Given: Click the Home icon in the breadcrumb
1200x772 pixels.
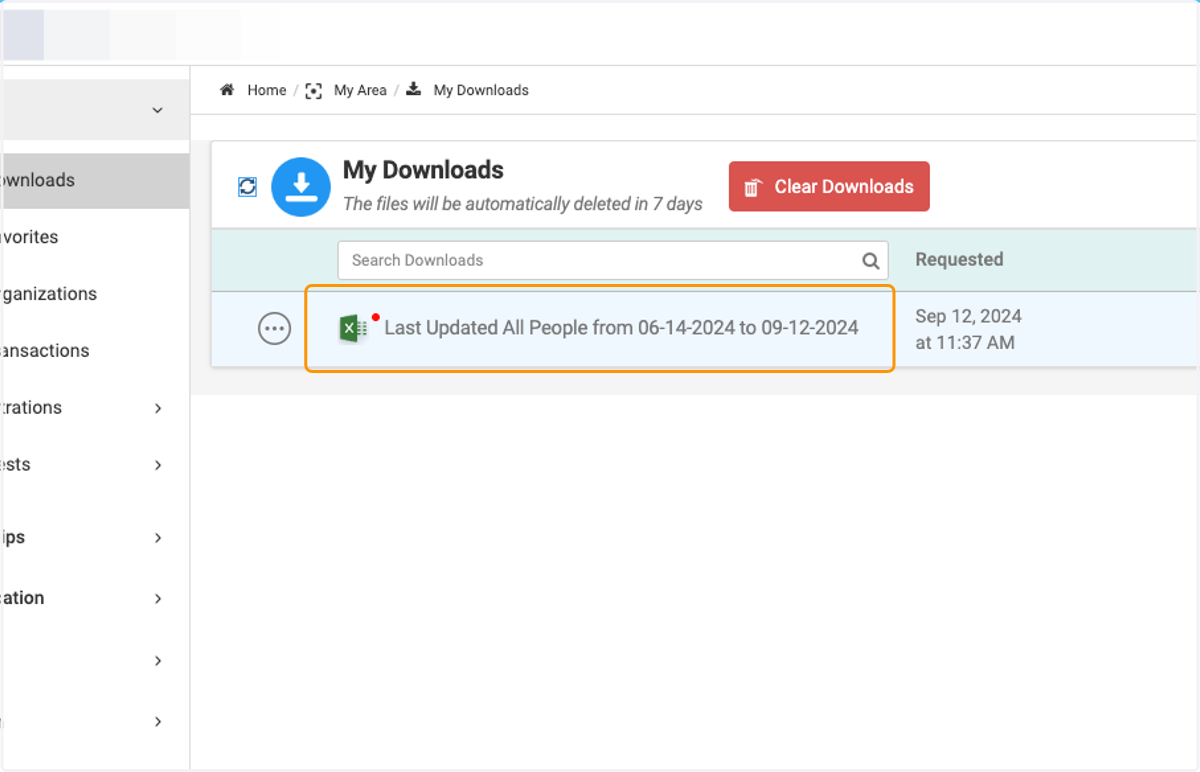Looking at the screenshot, I should pos(227,90).
